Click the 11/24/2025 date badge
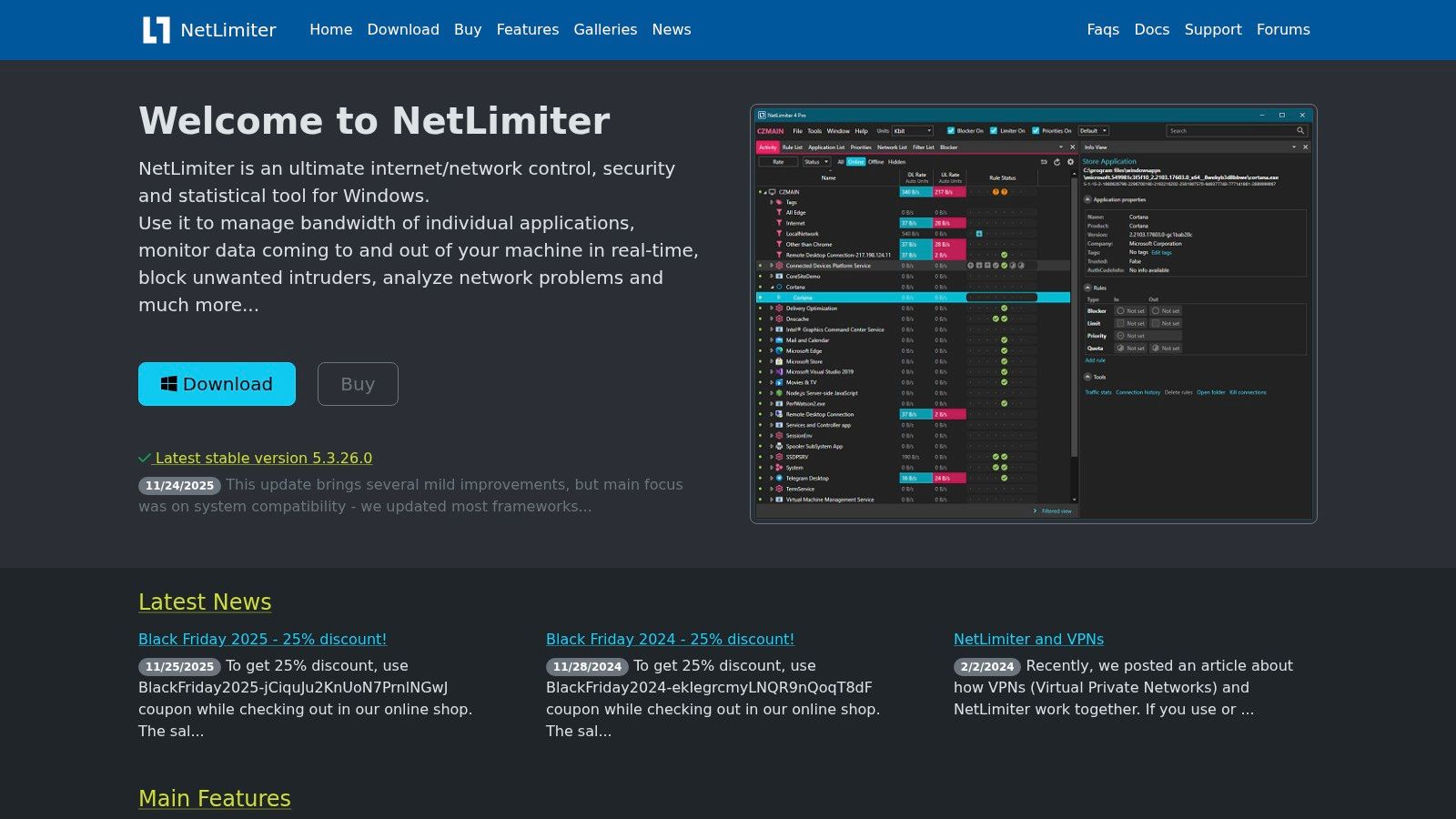 click(x=179, y=486)
